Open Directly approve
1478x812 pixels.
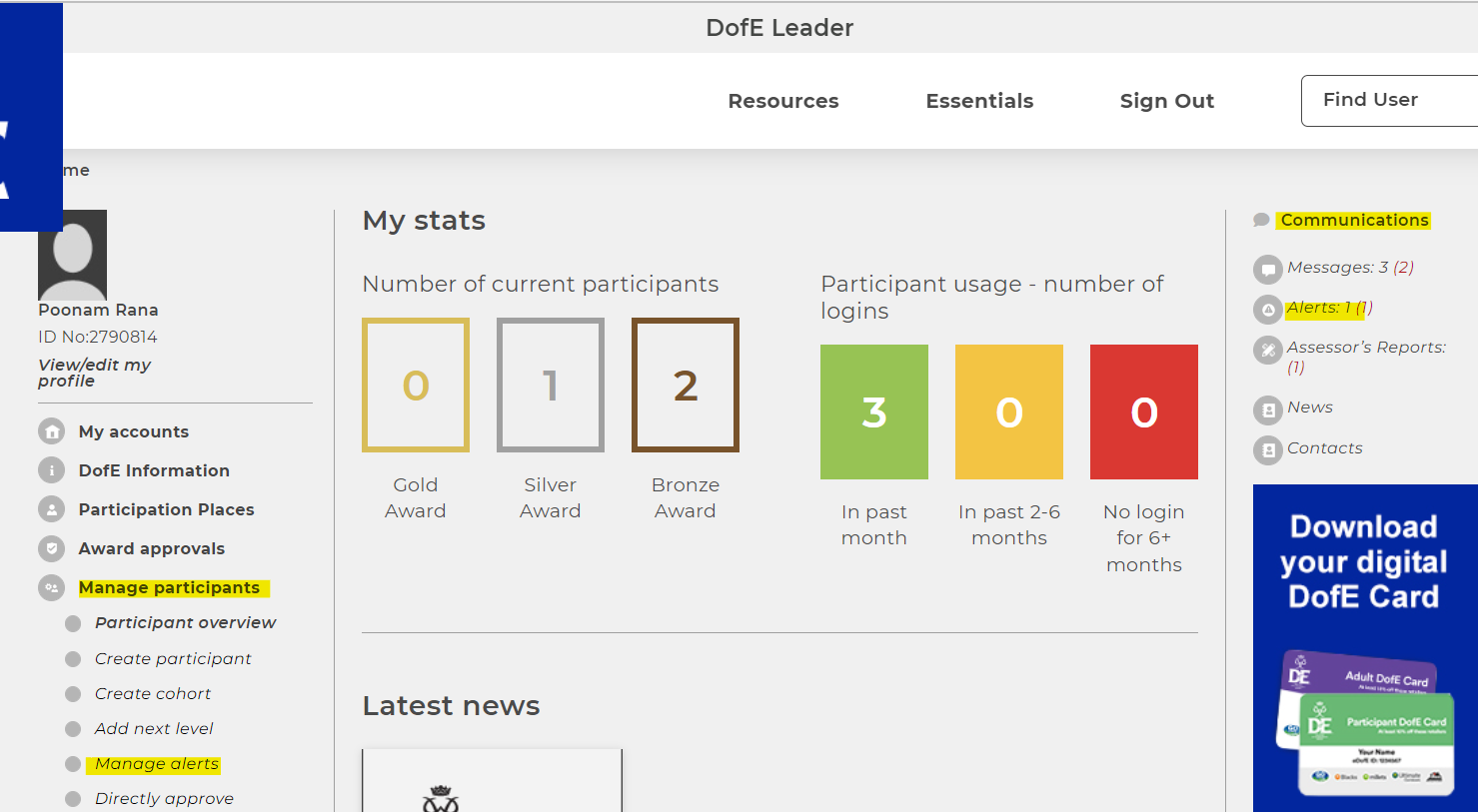164,798
